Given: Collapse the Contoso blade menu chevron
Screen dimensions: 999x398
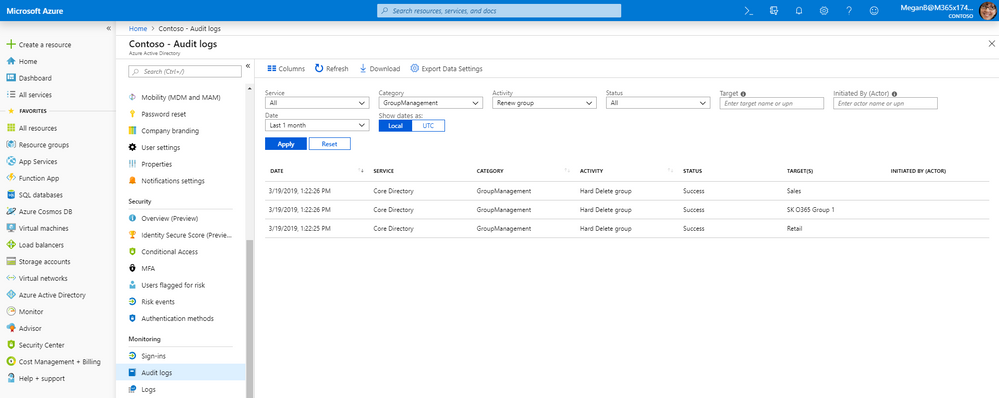Looking at the screenshot, I should pyautogui.click(x=248, y=66).
